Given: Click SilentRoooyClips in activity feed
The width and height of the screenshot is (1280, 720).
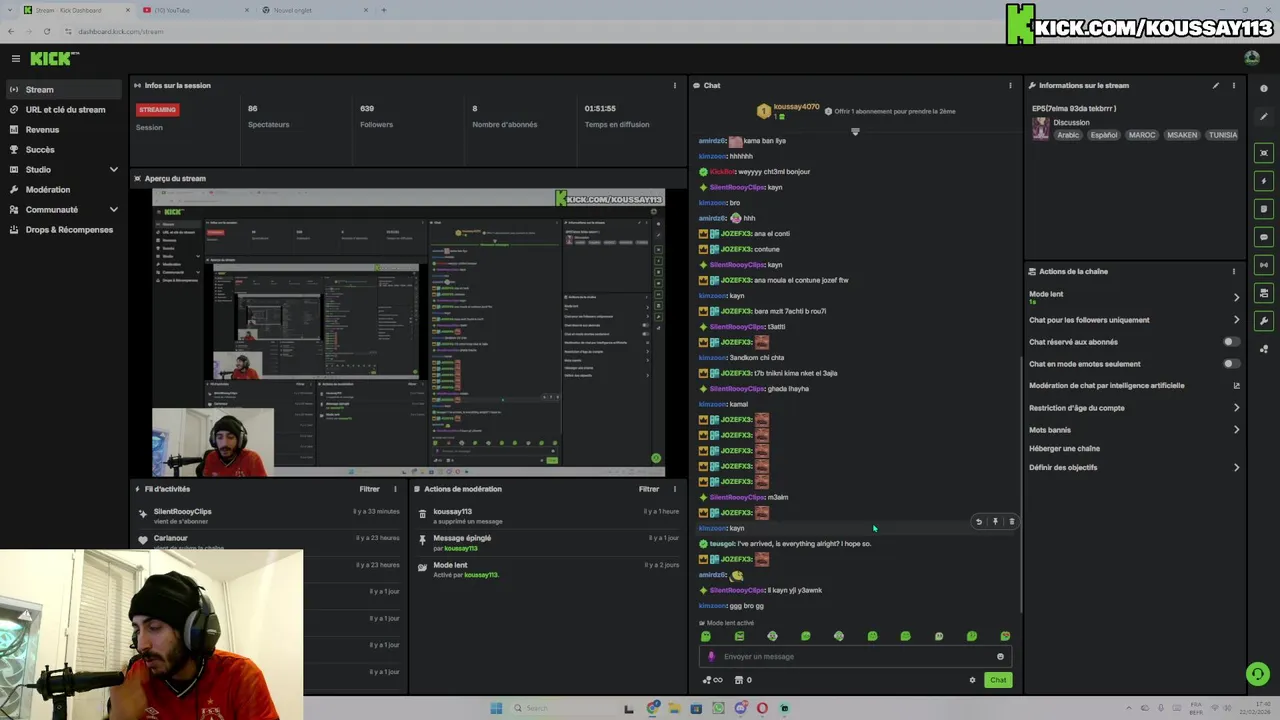Looking at the screenshot, I should click(182, 512).
